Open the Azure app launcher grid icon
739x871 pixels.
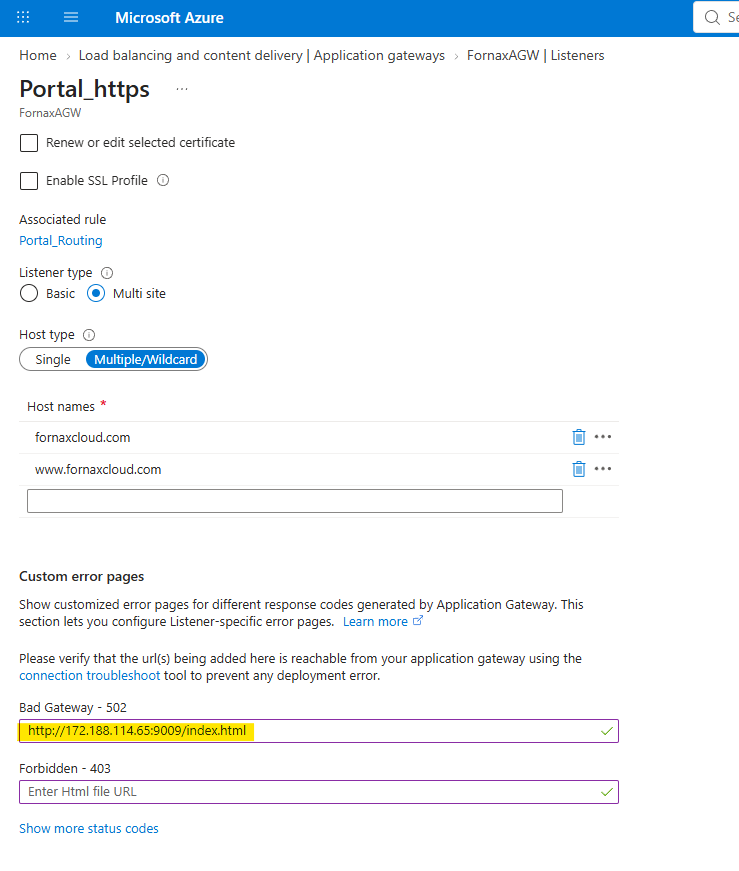click(23, 17)
